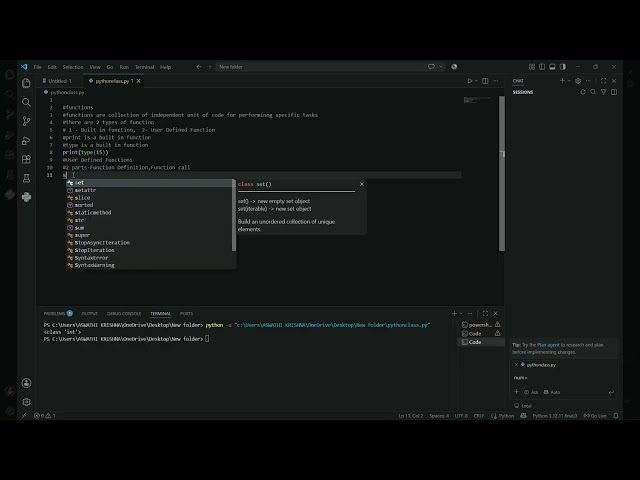Image resolution: width=640 pixels, height=480 pixels.
Task: Maximize the Chat panel
Action: click(x=604, y=81)
